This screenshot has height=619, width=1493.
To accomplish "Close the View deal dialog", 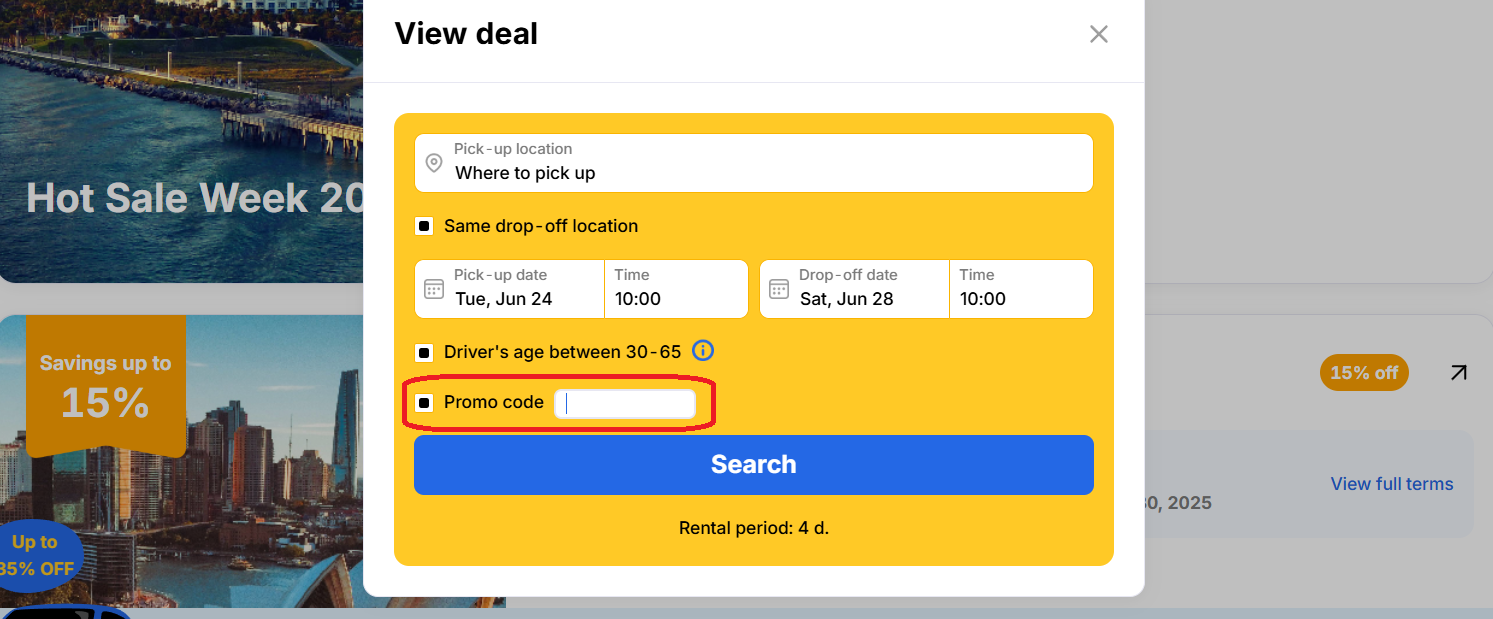I will tap(1098, 34).
